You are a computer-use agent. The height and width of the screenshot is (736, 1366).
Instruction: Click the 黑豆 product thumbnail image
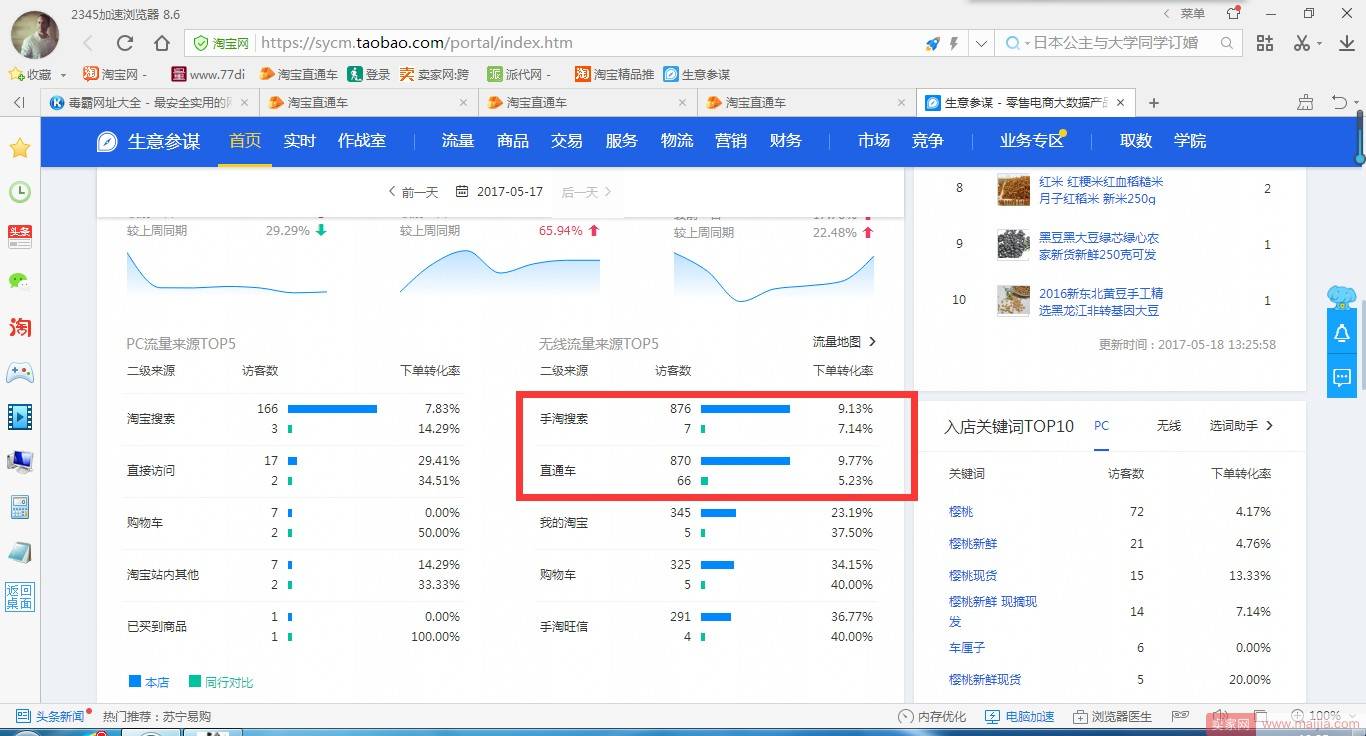pos(1013,245)
